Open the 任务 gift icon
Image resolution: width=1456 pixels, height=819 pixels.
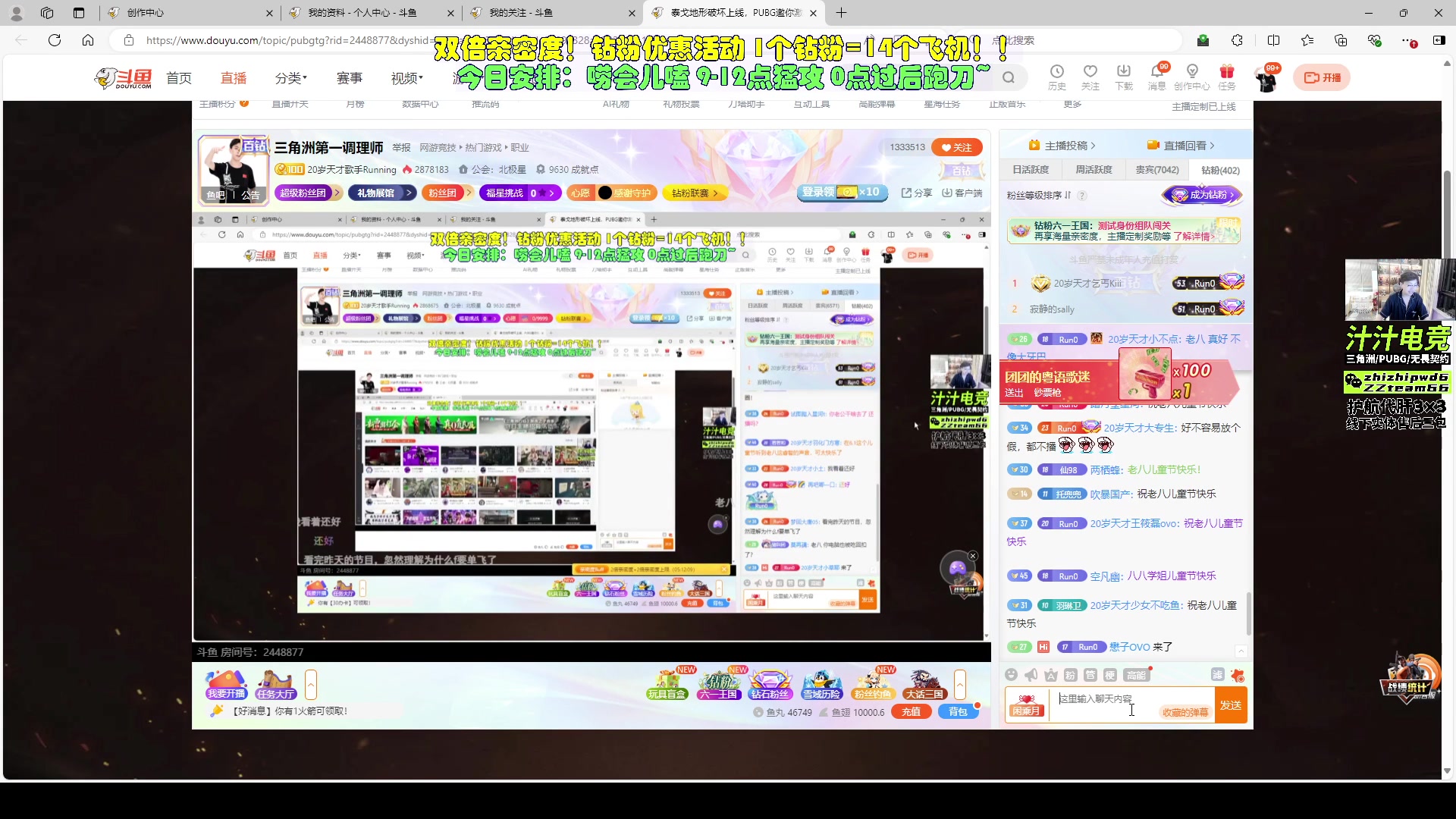tap(1227, 77)
